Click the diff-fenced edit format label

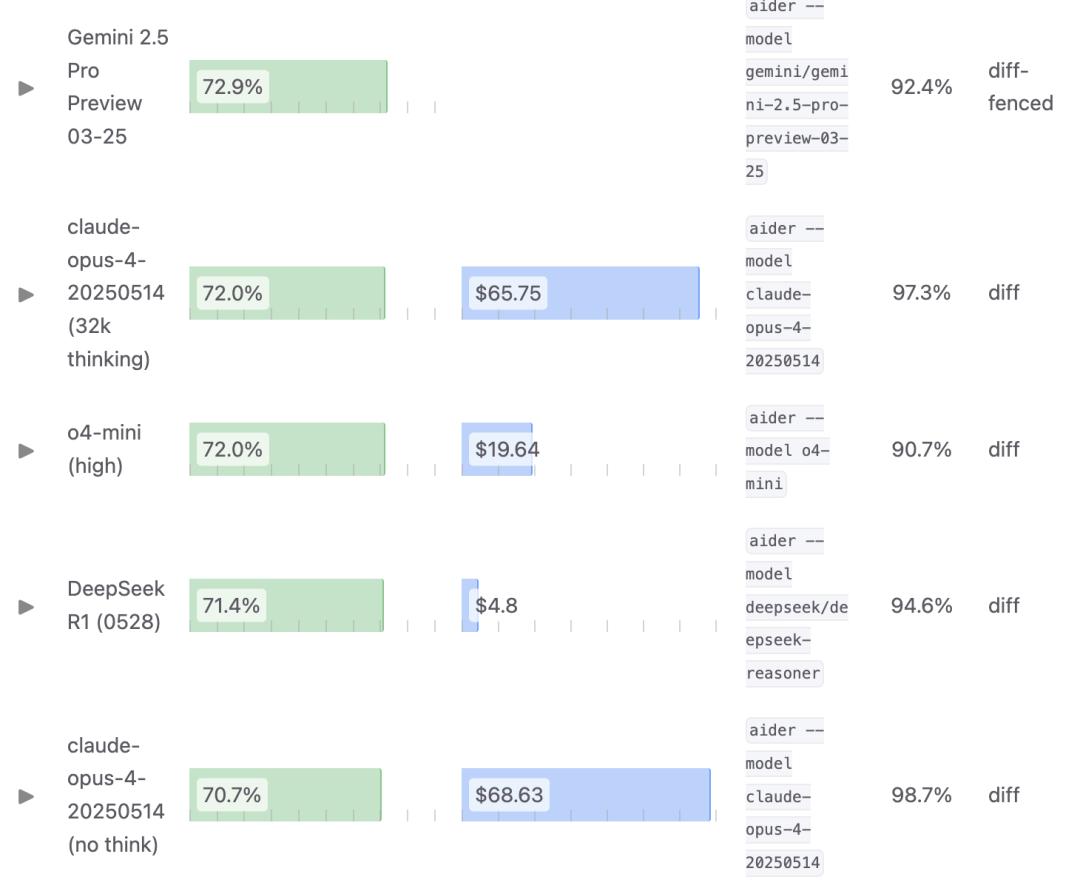click(1020, 87)
